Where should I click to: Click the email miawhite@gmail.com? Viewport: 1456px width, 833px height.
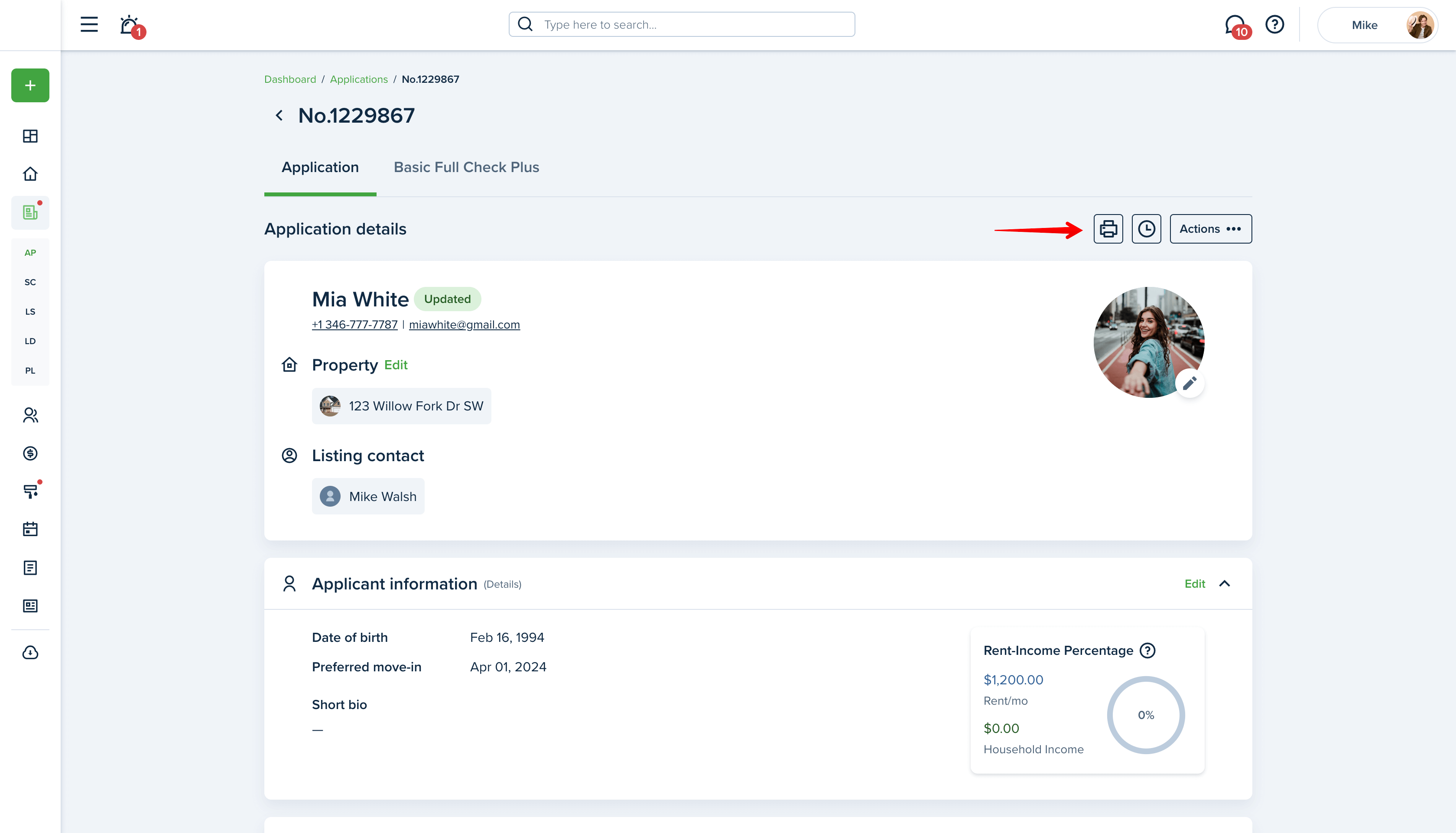pyautogui.click(x=465, y=324)
